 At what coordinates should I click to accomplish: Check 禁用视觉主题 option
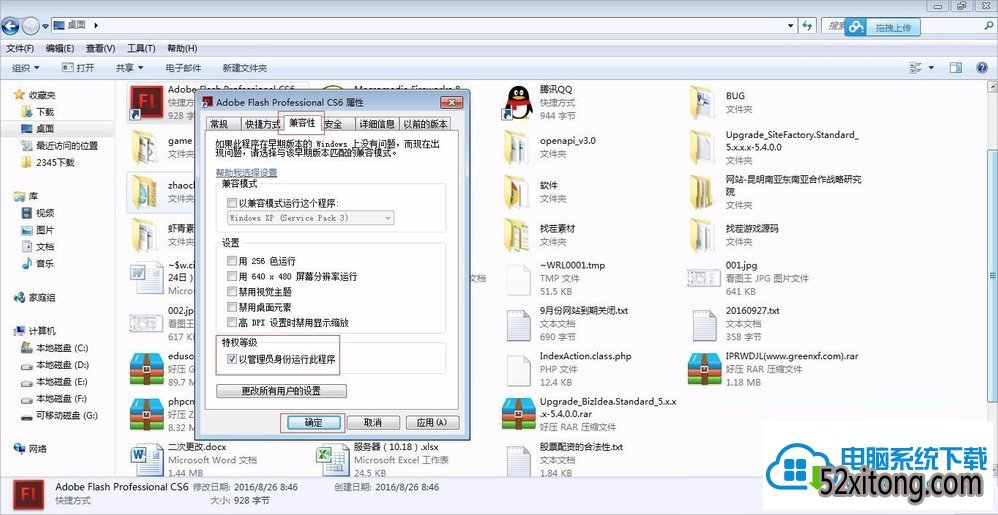coord(232,292)
